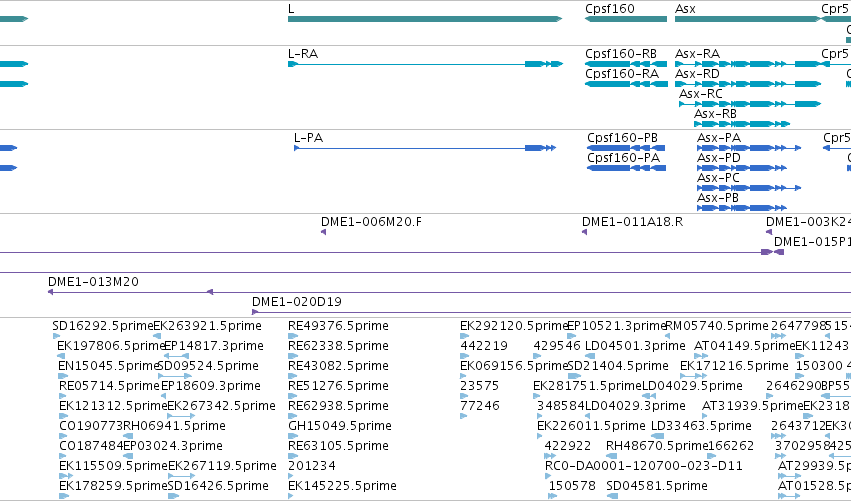This screenshot has height=501, width=851.
Task: Click the SD04581.5prime EST label
Action: click(657, 486)
